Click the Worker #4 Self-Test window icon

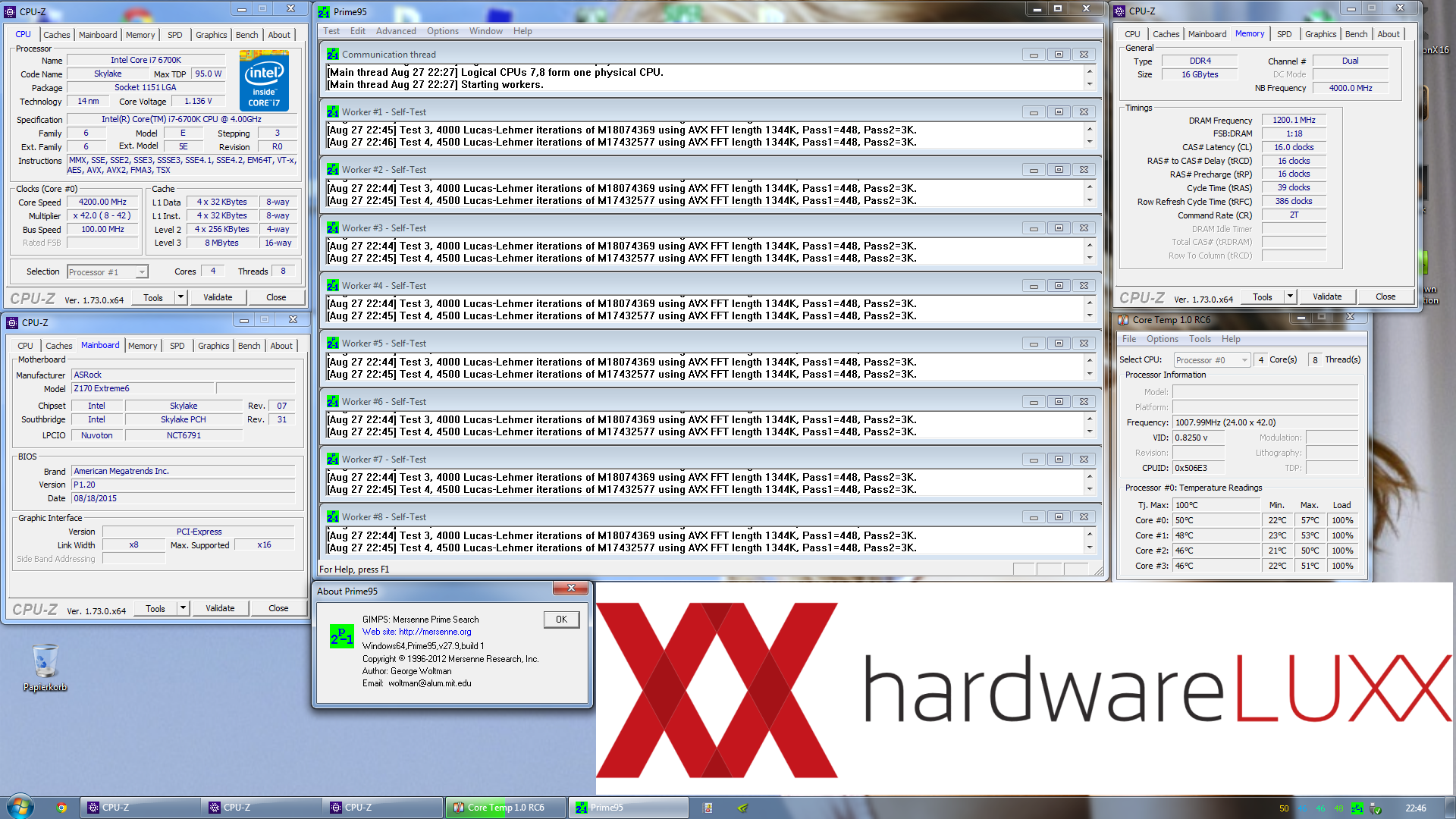coord(333,286)
